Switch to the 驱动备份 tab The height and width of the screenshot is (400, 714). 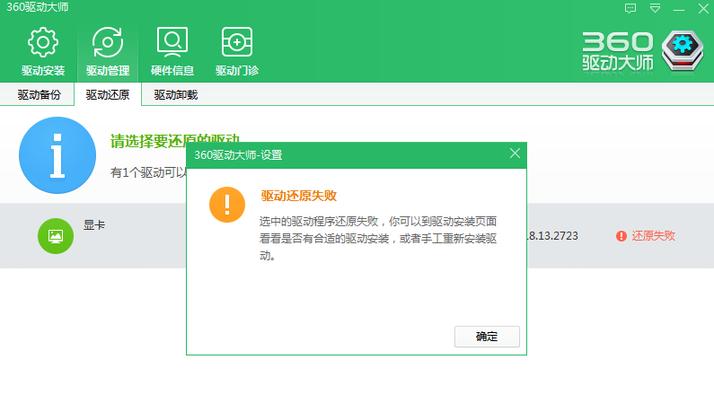click(x=38, y=95)
